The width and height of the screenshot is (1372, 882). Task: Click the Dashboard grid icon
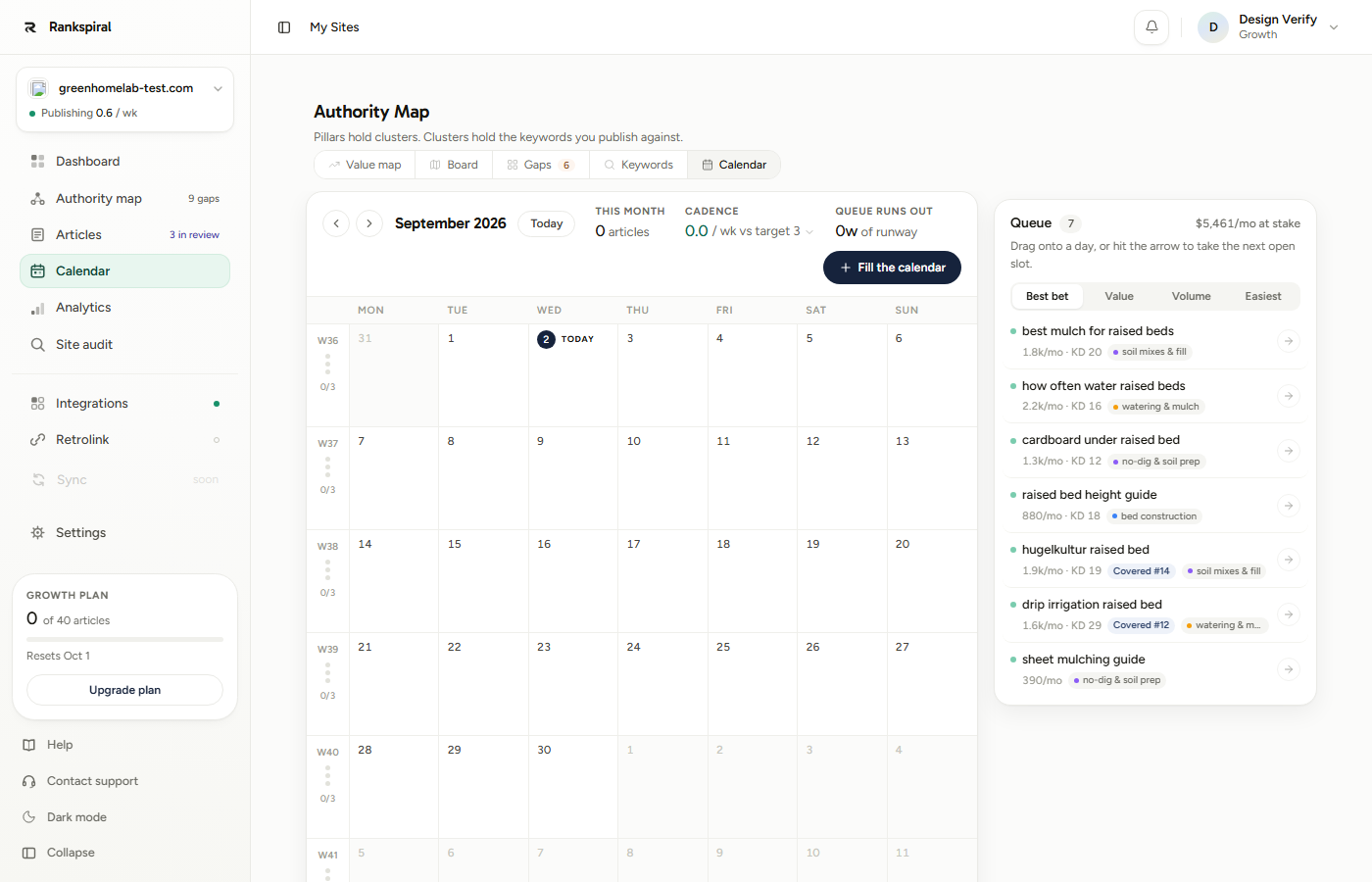point(37,161)
